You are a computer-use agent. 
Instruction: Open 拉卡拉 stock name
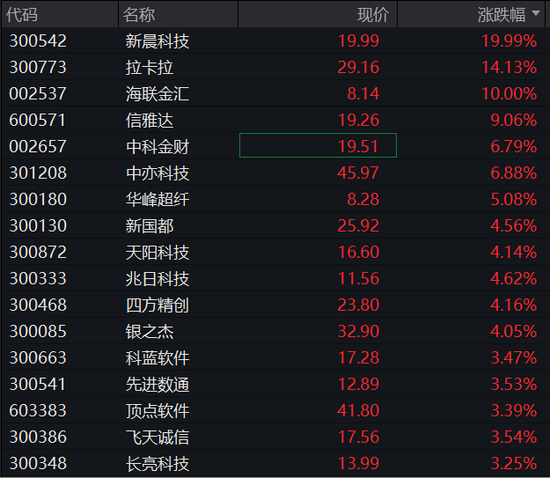(149, 68)
